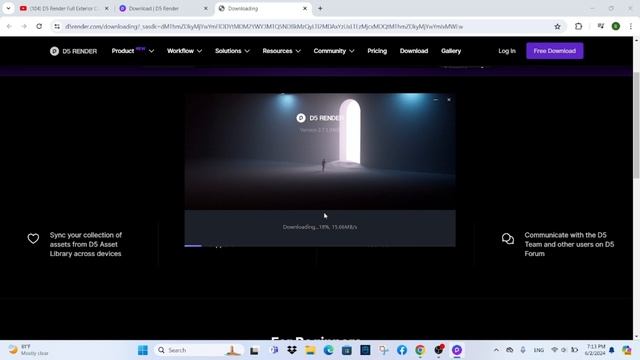Open the clock and date in the taskbar
The width and height of the screenshot is (640, 360).
pos(595,350)
